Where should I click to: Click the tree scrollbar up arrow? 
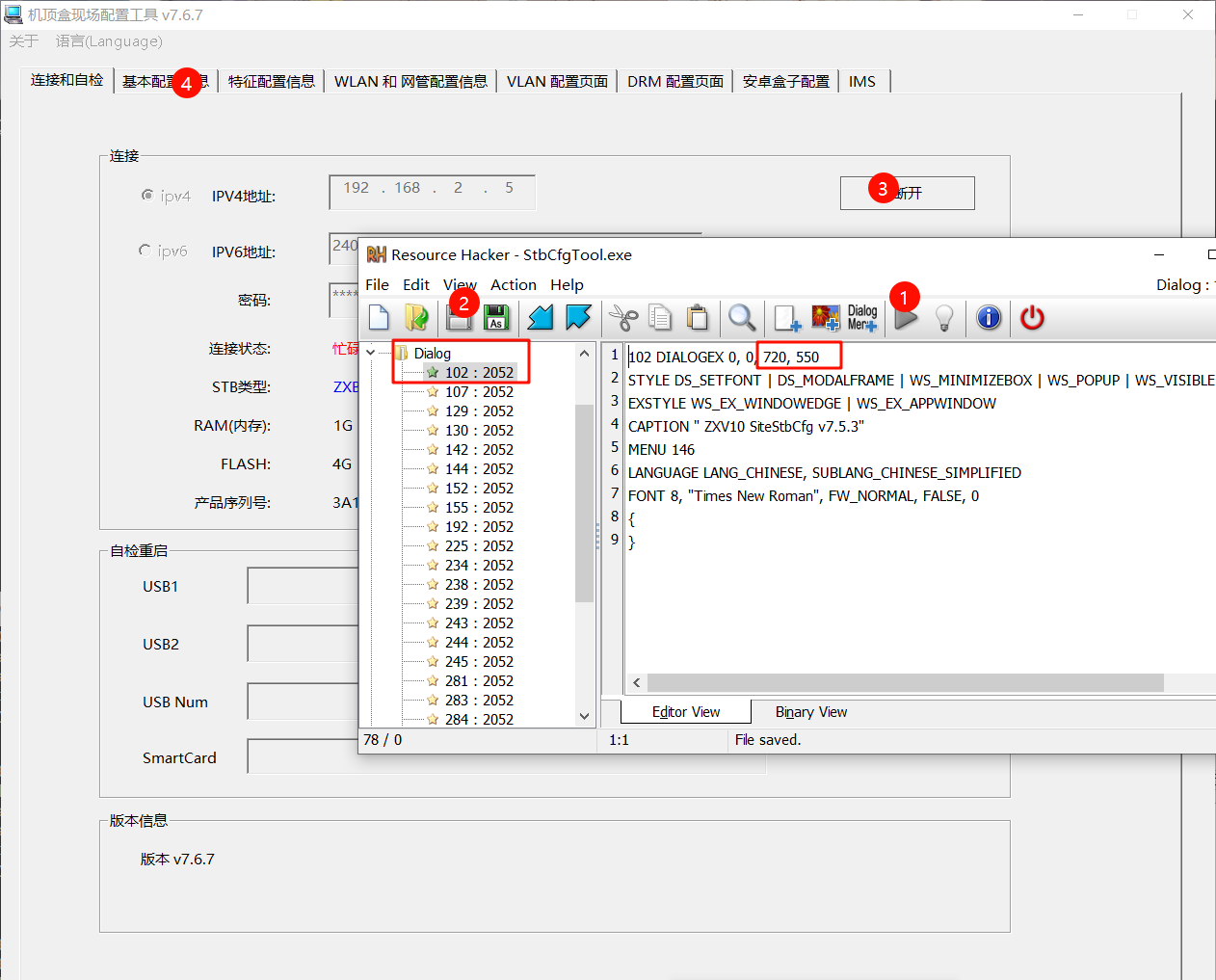point(584,354)
